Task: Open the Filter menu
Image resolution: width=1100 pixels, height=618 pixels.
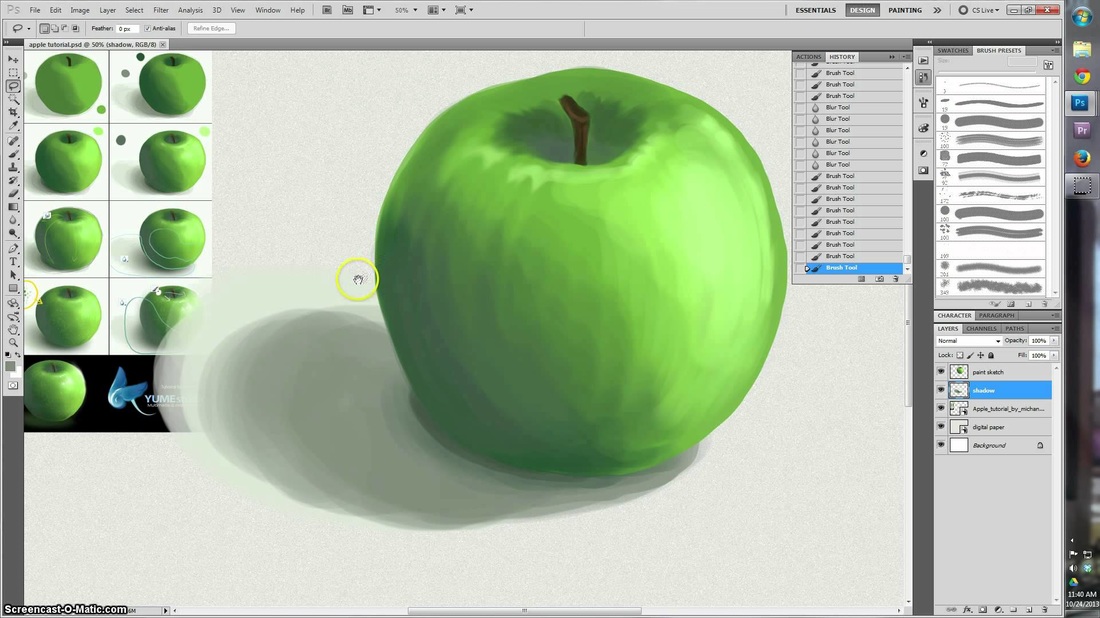Action: pos(160,10)
